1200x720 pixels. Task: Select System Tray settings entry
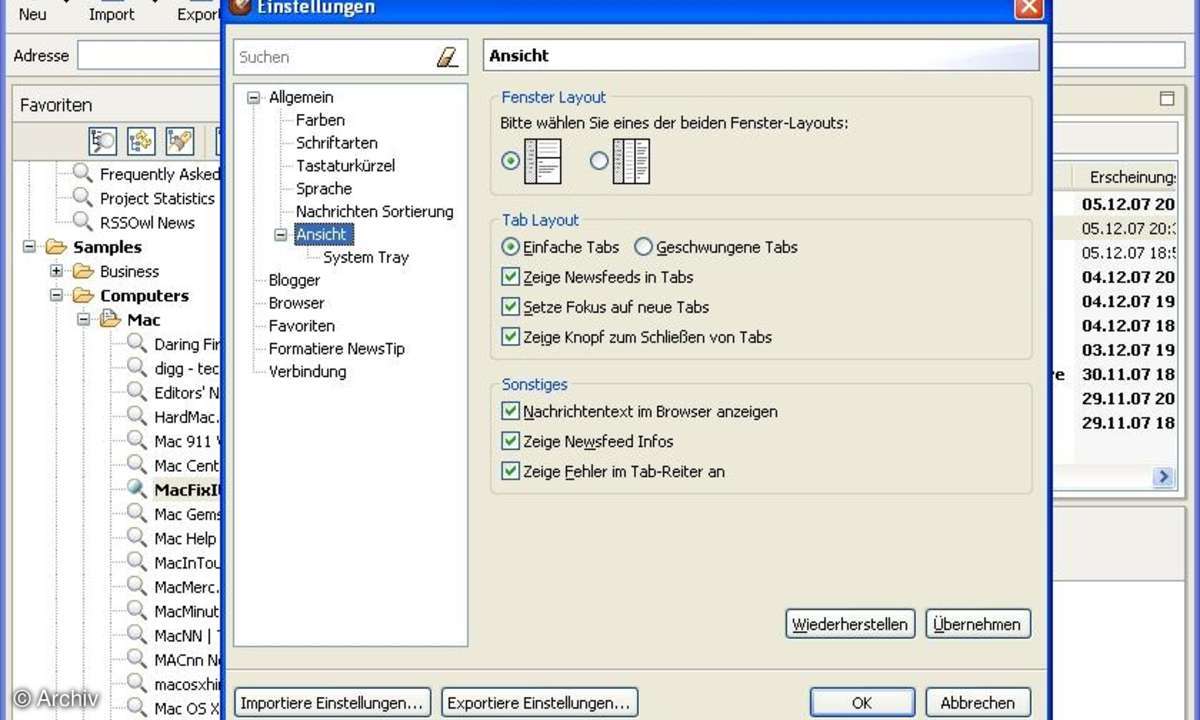point(366,257)
